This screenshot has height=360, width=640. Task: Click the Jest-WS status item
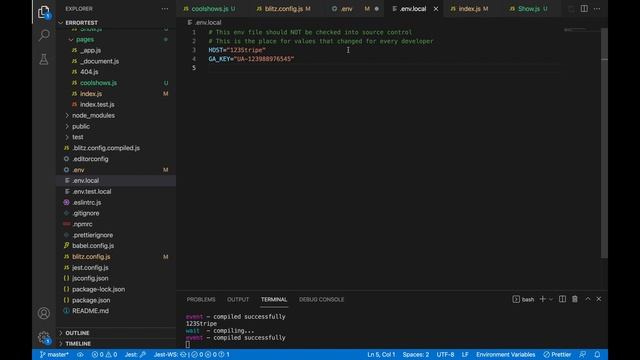click(191, 354)
